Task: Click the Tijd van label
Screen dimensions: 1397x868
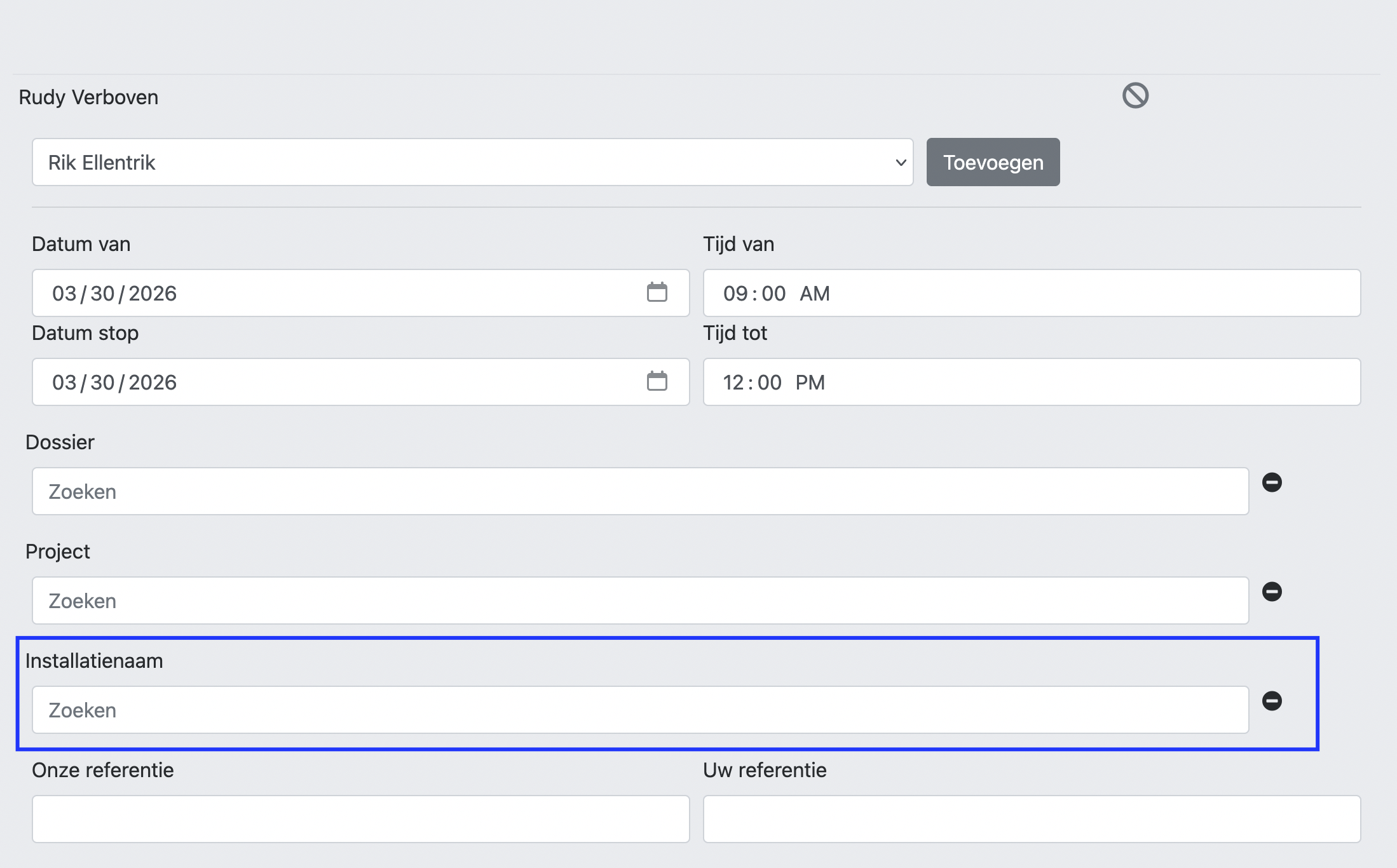Action: (739, 244)
